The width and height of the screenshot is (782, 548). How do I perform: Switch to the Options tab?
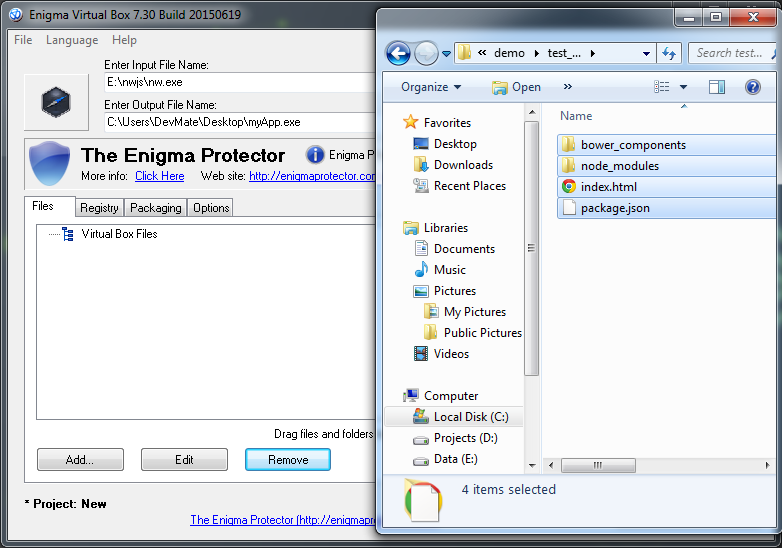point(211,208)
